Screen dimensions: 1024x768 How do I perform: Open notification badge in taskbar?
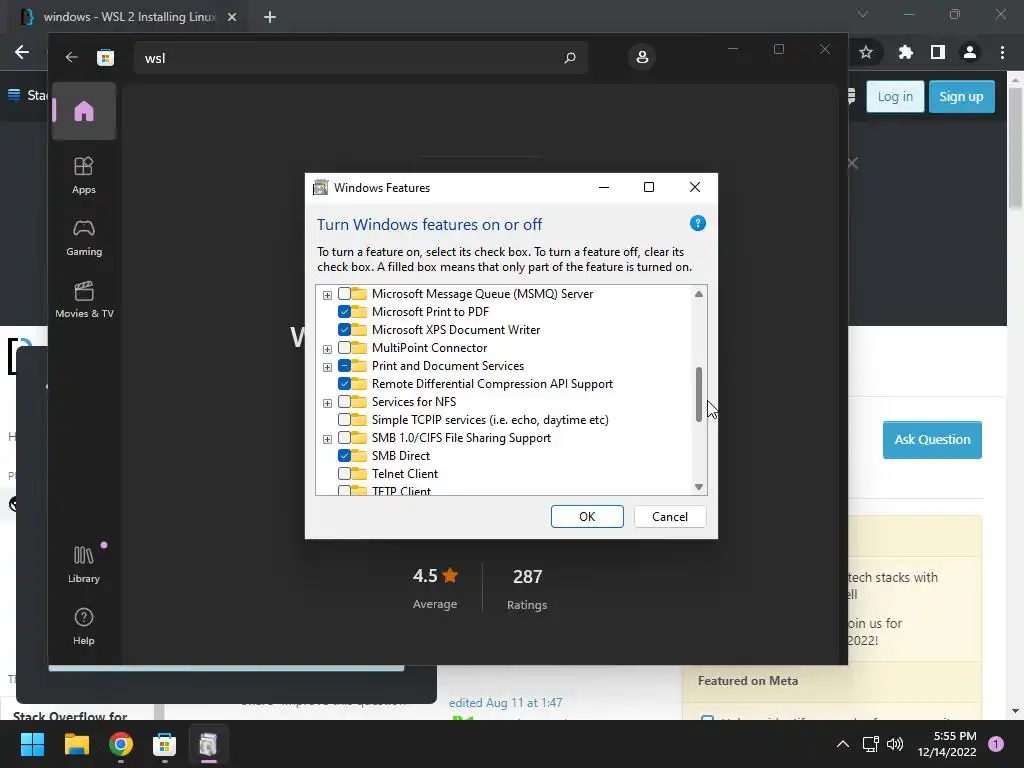[x=996, y=744]
